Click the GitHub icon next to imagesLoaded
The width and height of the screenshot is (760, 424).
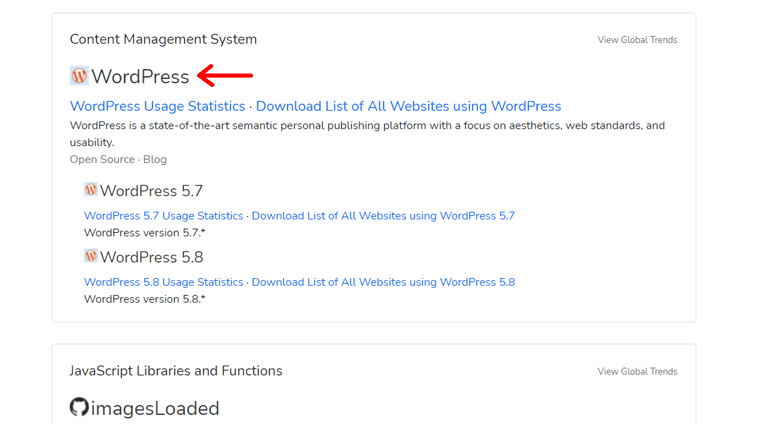click(x=79, y=407)
